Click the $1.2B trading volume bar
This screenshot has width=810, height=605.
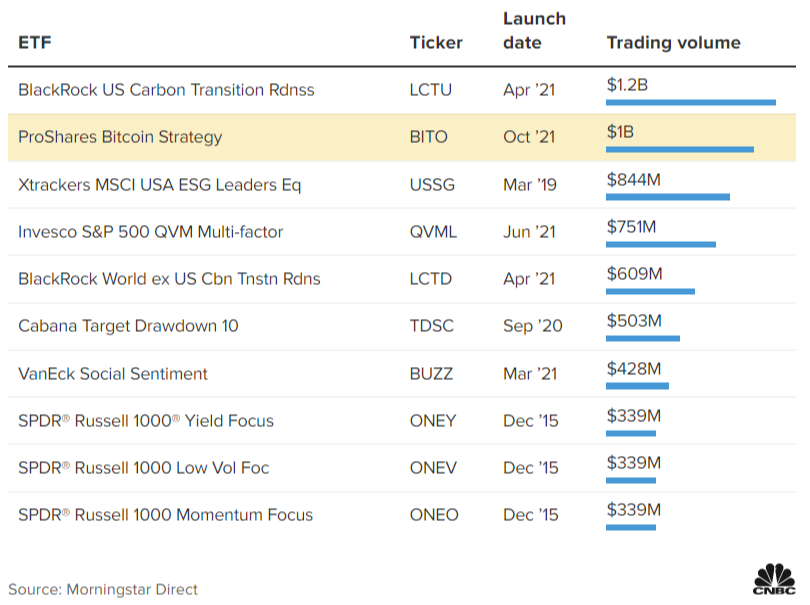tap(691, 102)
